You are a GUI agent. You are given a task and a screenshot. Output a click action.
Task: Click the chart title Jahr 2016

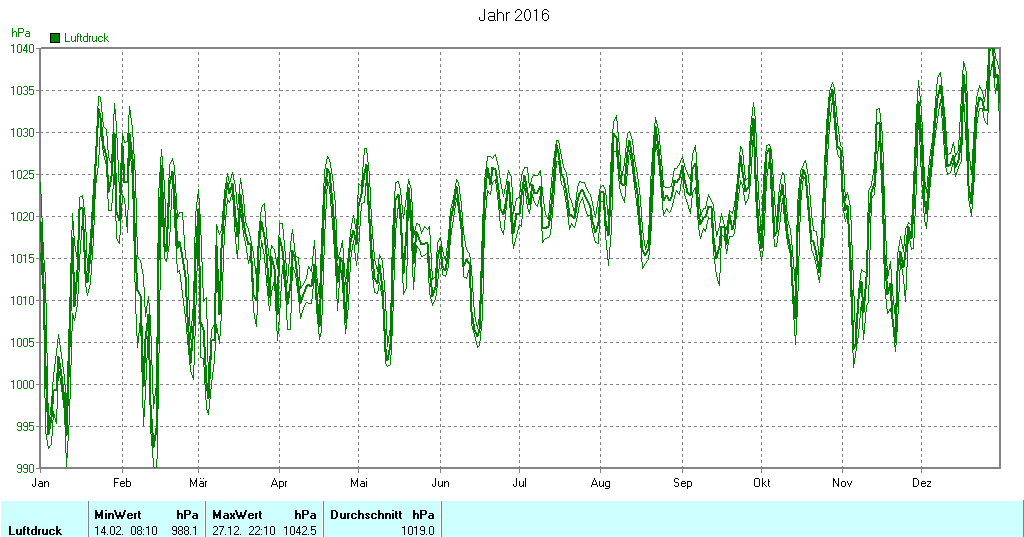[513, 16]
